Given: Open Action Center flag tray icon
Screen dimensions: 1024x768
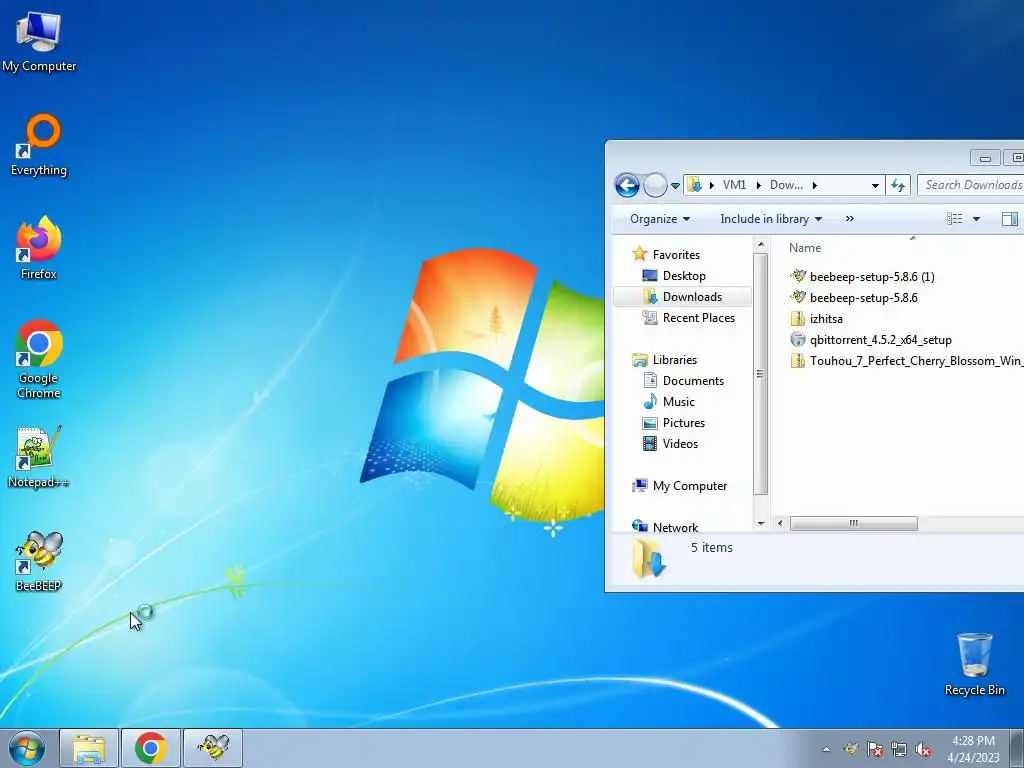Looking at the screenshot, I should pyautogui.click(x=875, y=749).
